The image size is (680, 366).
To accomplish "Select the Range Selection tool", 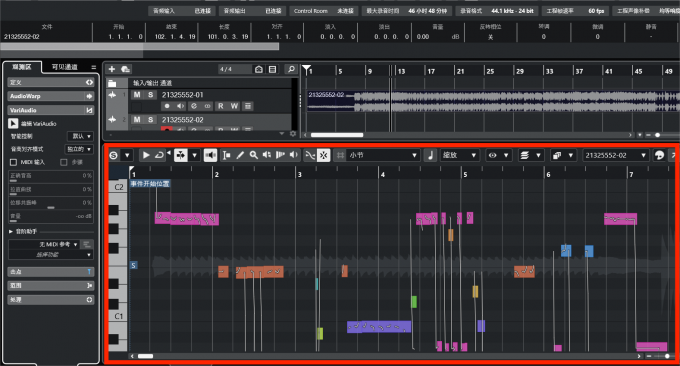I will tap(226, 155).
